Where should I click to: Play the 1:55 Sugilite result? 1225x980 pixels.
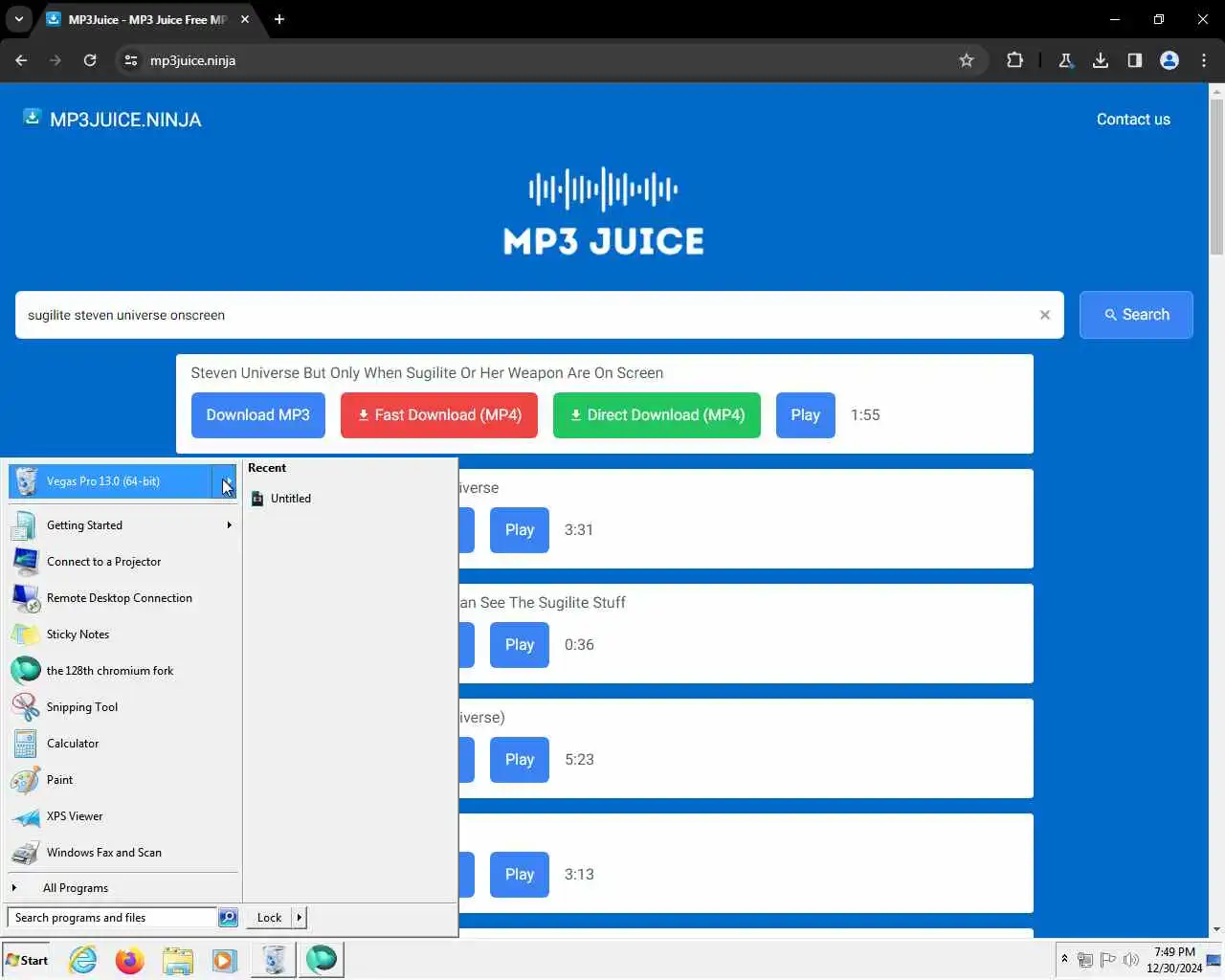pyautogui.click(x=806, y=415)
